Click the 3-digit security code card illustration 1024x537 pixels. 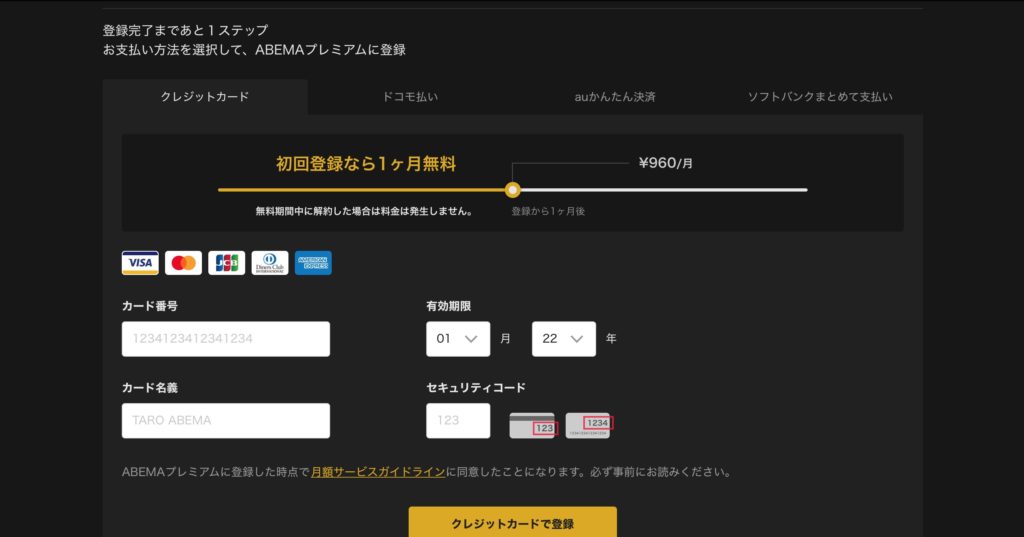(x=533, y=425)
